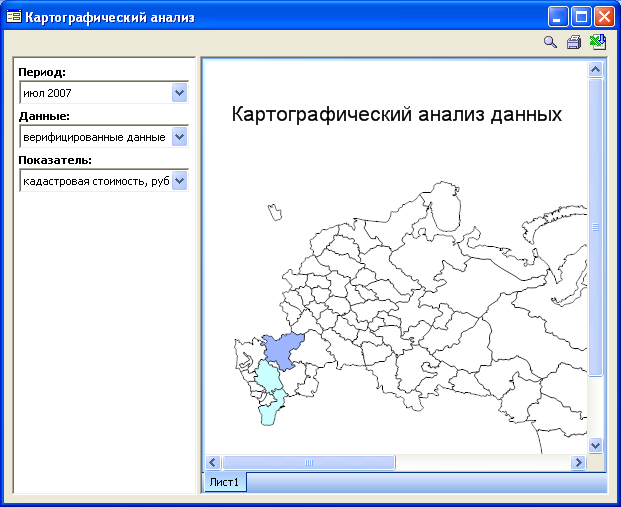Open the Период dropdown arrow
Viewport: 621px width, 507px height.
tap(179, 93)
